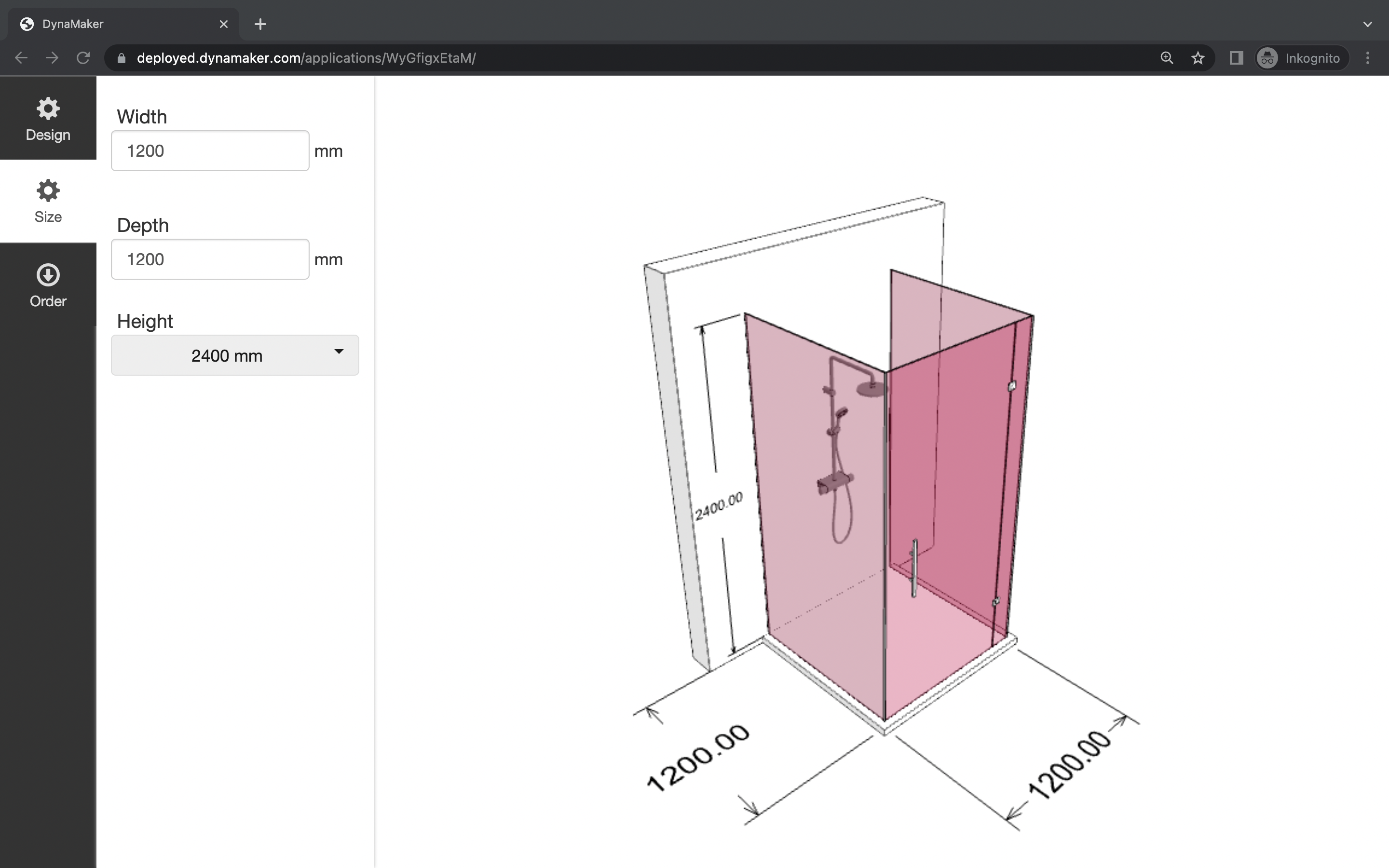The height and width of the screenshot is (868, 1389).
Task: Select the Size settings icon
Action: click(48, 200)
